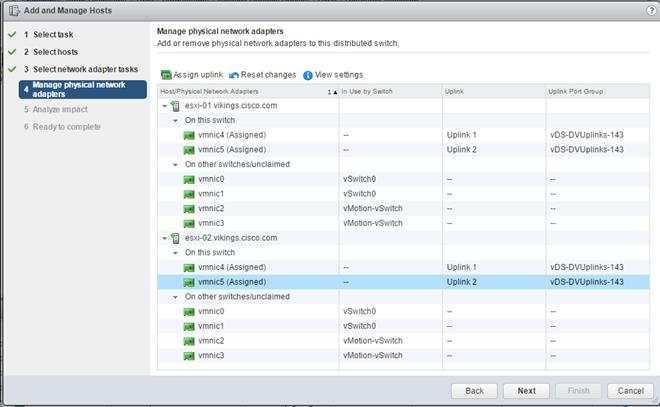Click 'vMotion-vSwitch' cell in esxi-01 vmnic3 row

coord(373,223)
